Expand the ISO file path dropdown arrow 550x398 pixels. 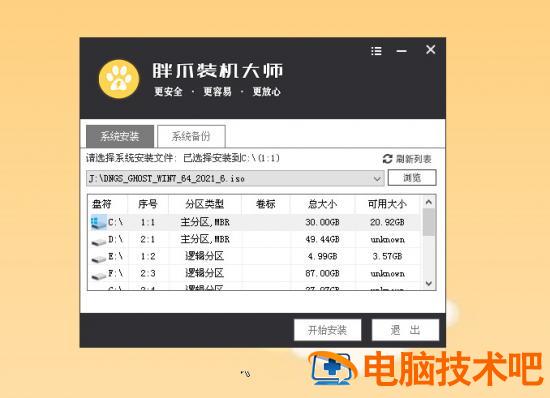(377, 179)
